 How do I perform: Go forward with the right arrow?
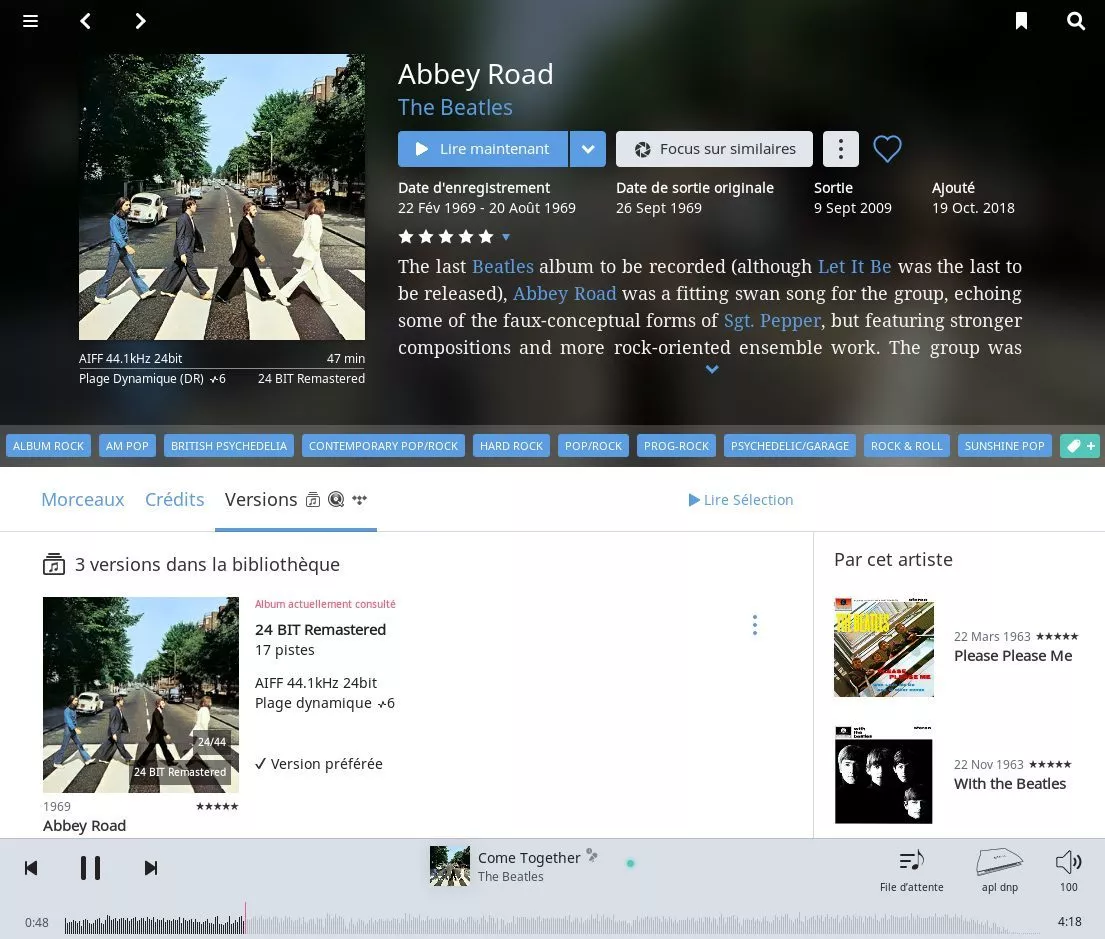[140, 21]
